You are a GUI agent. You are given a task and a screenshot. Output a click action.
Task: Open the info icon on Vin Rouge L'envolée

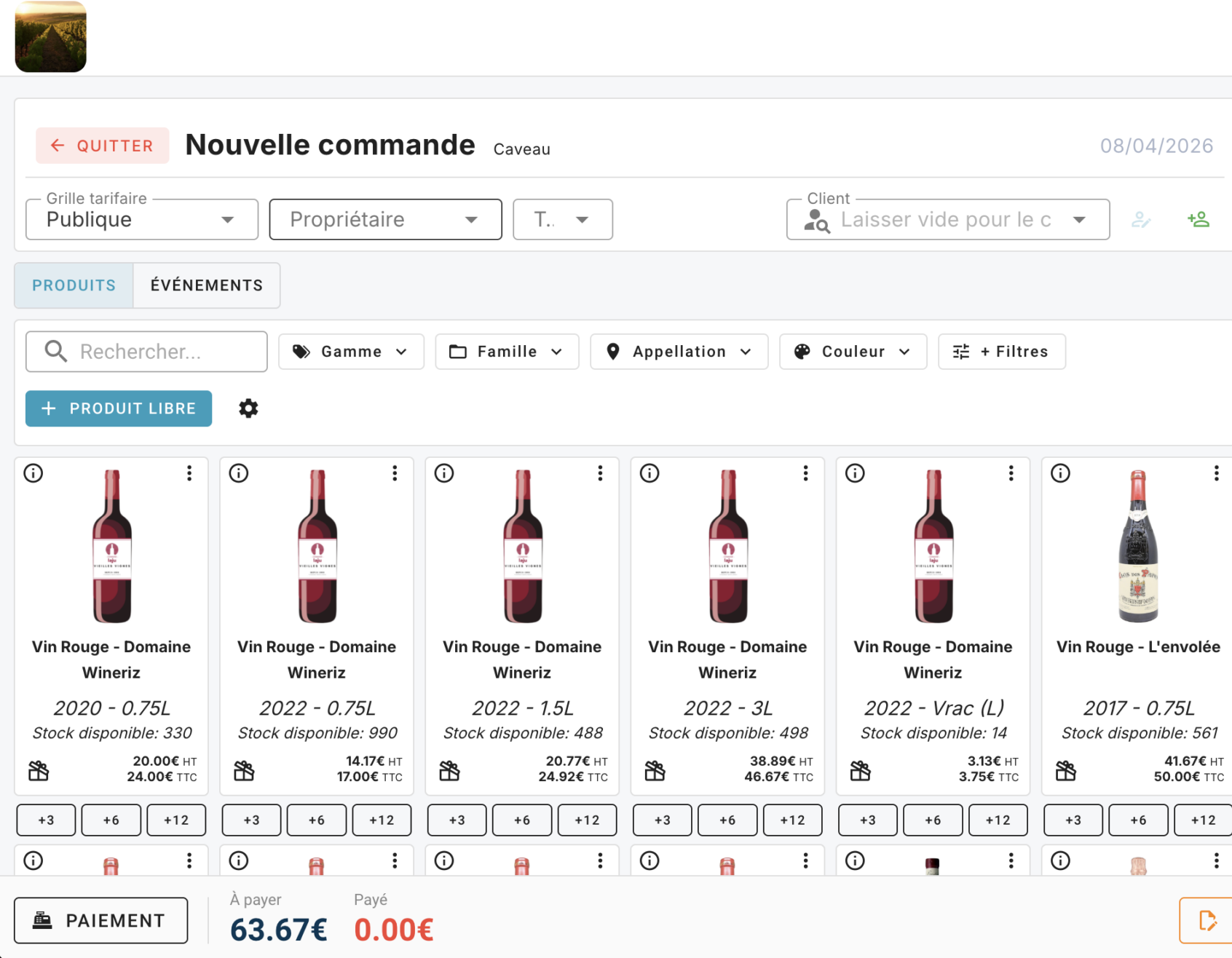pyautogui.click(x=1060, y=472)
